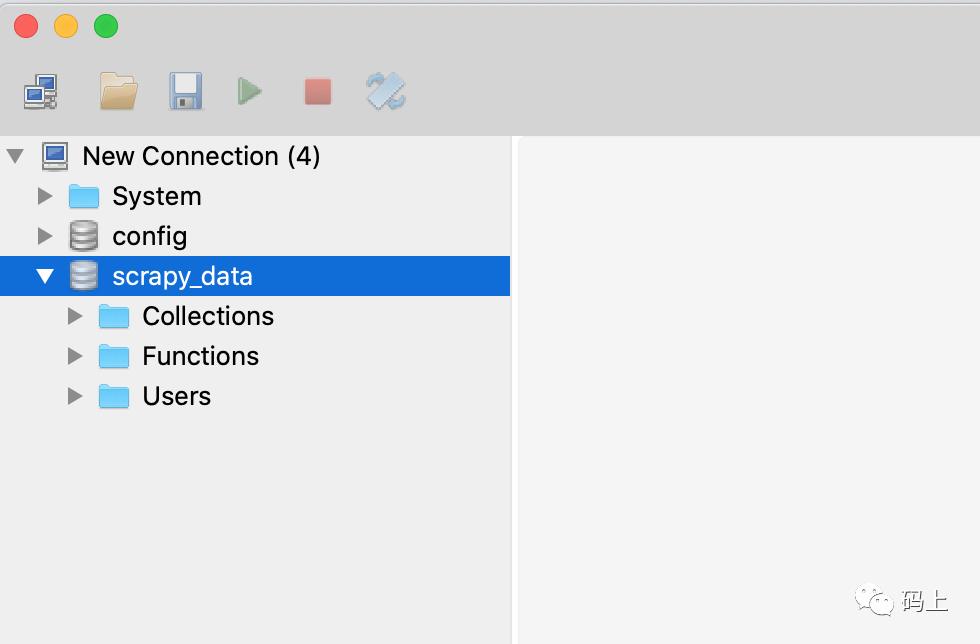Click the computer icon beside New Connection
The height and width of the screenshot is (644, 980).
(x=55, y=156)
